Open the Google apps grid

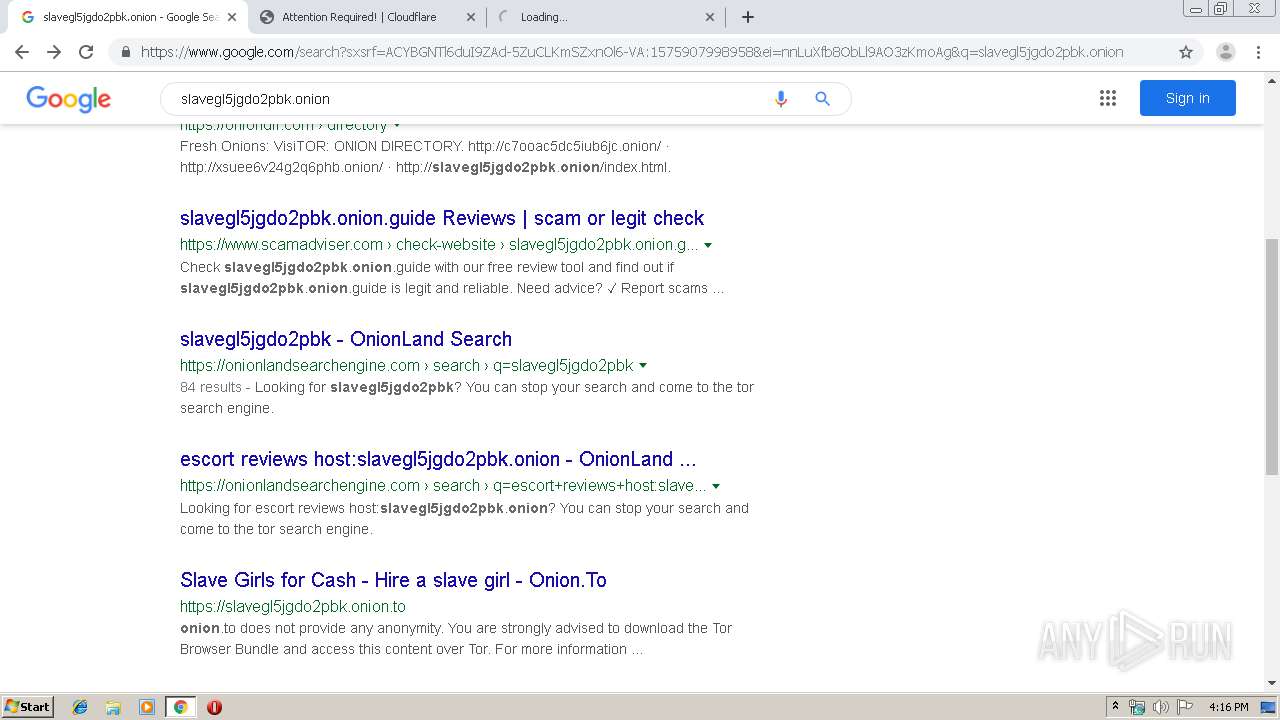click(1108, 98)
